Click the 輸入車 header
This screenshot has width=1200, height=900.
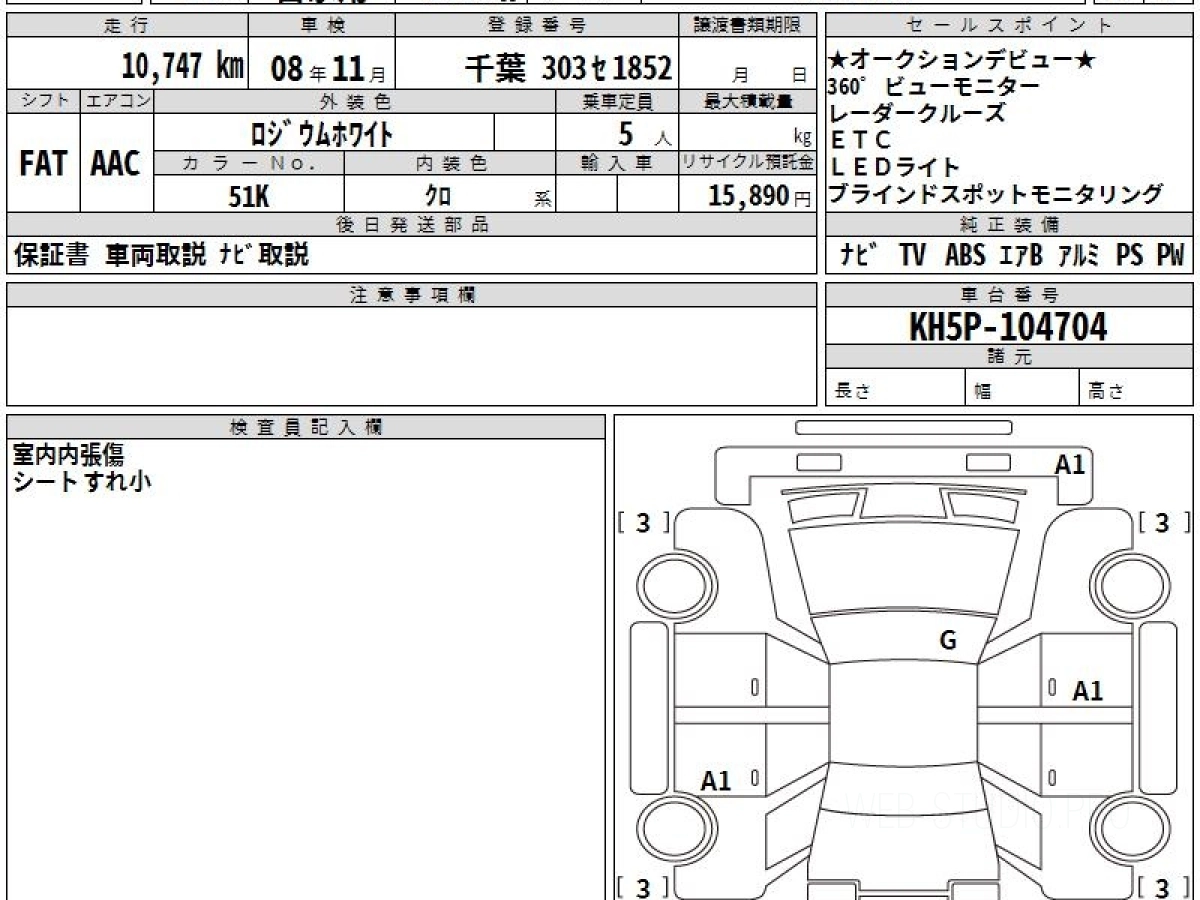tap(617, 164)
